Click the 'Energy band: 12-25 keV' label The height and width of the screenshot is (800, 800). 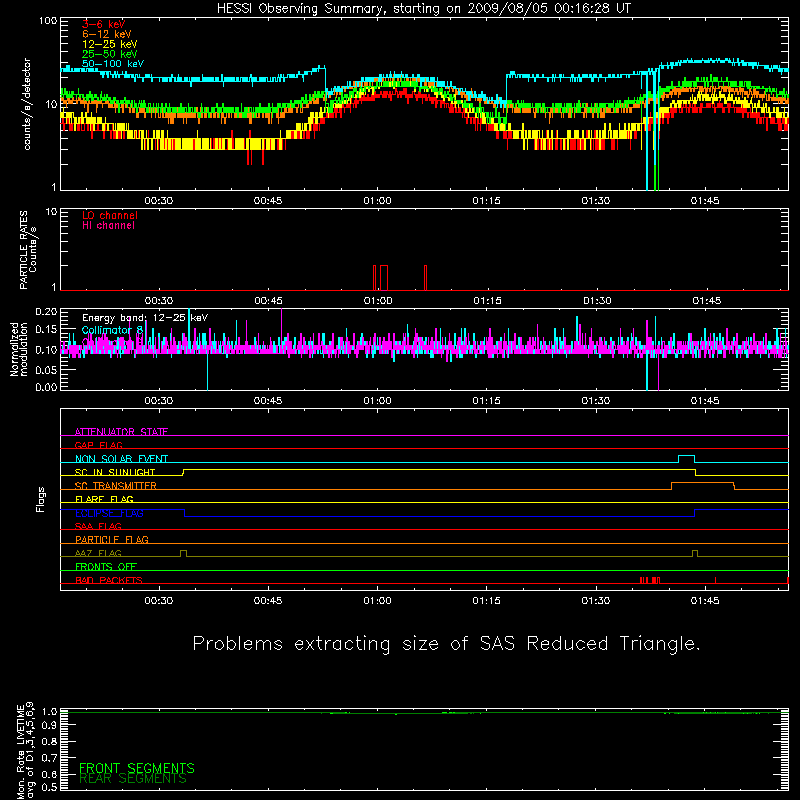145,318
